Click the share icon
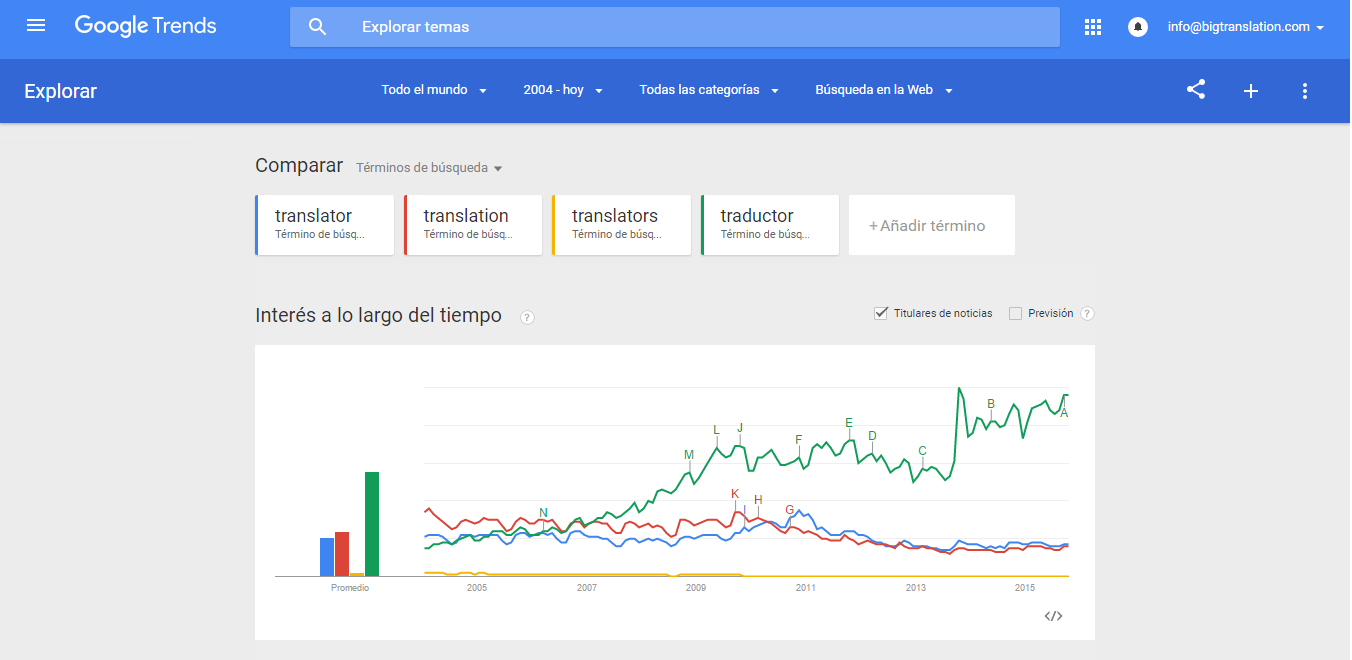The height and width of the screenshot is (660, 1352). point(1196,90)
